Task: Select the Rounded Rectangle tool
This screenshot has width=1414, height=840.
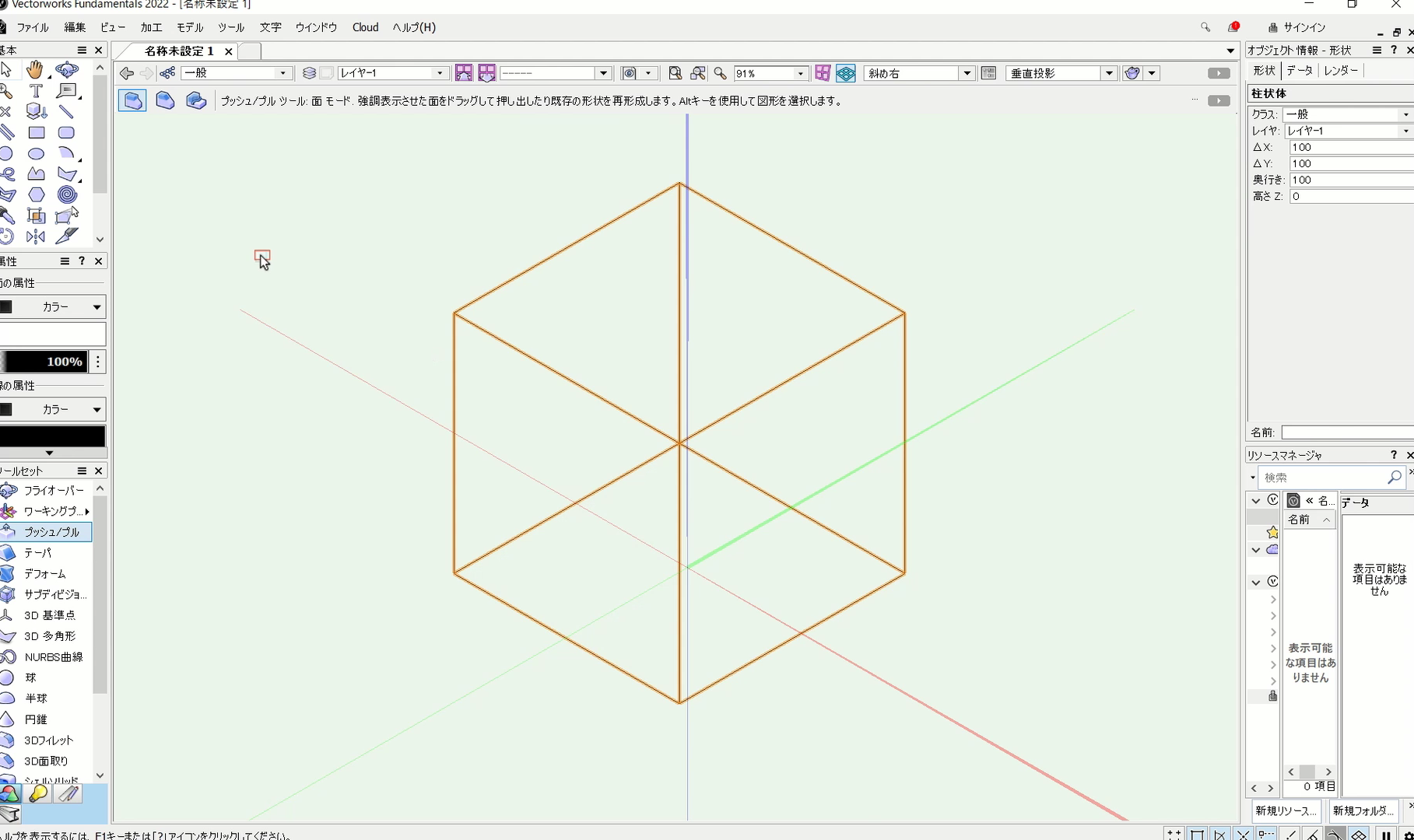Action: click(x=67, y=133)
